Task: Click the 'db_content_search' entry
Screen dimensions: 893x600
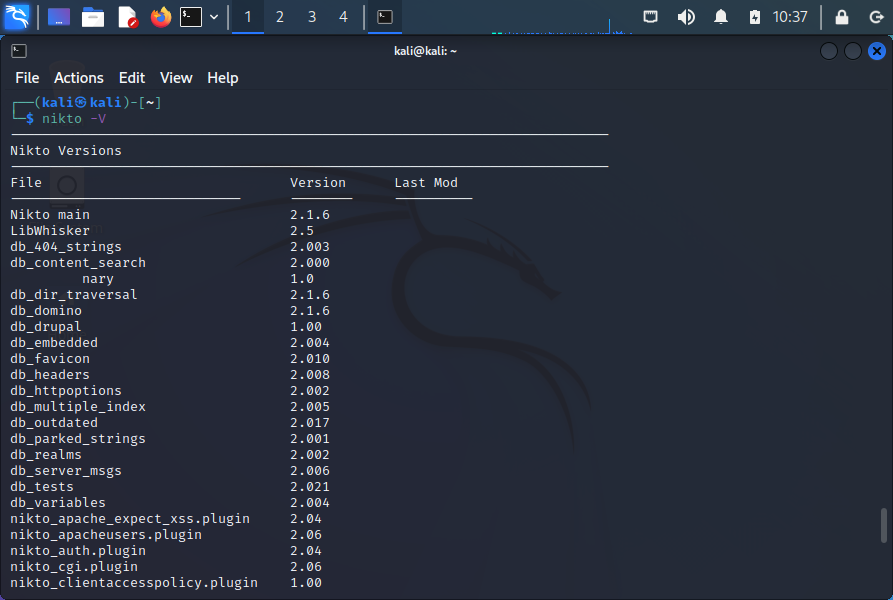Action: pyautogui.click(x=78, y=262)
